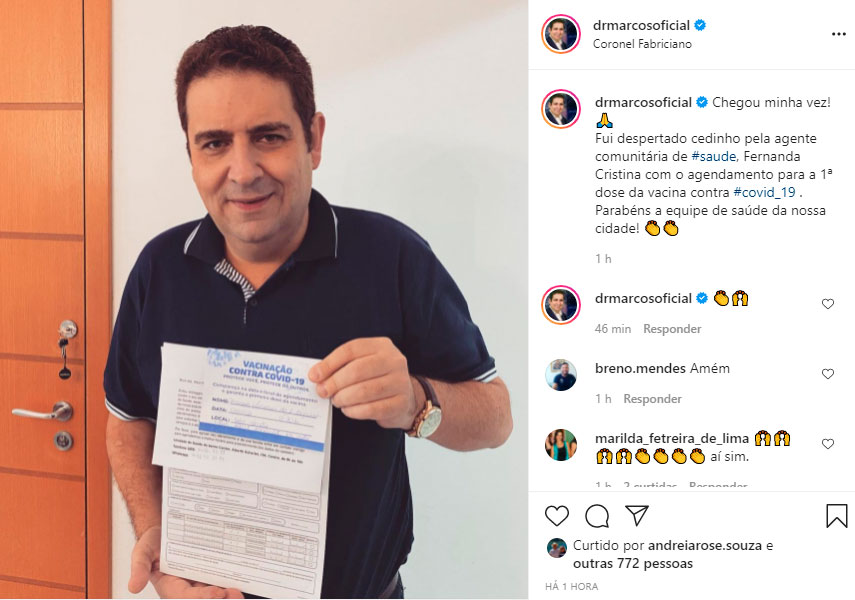View andreiarose.souza profile from likes
The height and width of the screenshot is (600, 855).
(x=705, y=545)
